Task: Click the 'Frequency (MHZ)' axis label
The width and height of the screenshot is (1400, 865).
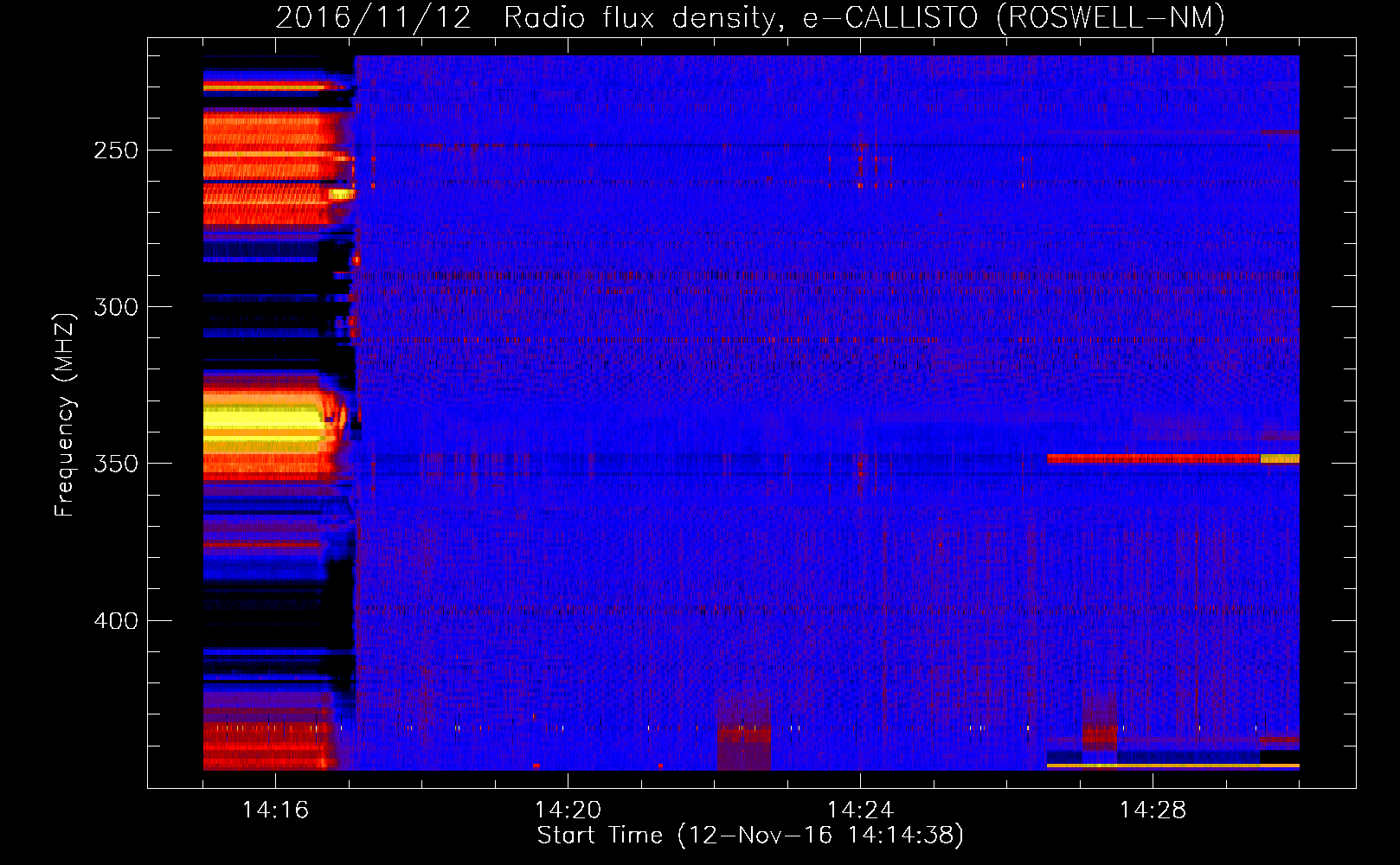Action: click(x=65, y=415)
